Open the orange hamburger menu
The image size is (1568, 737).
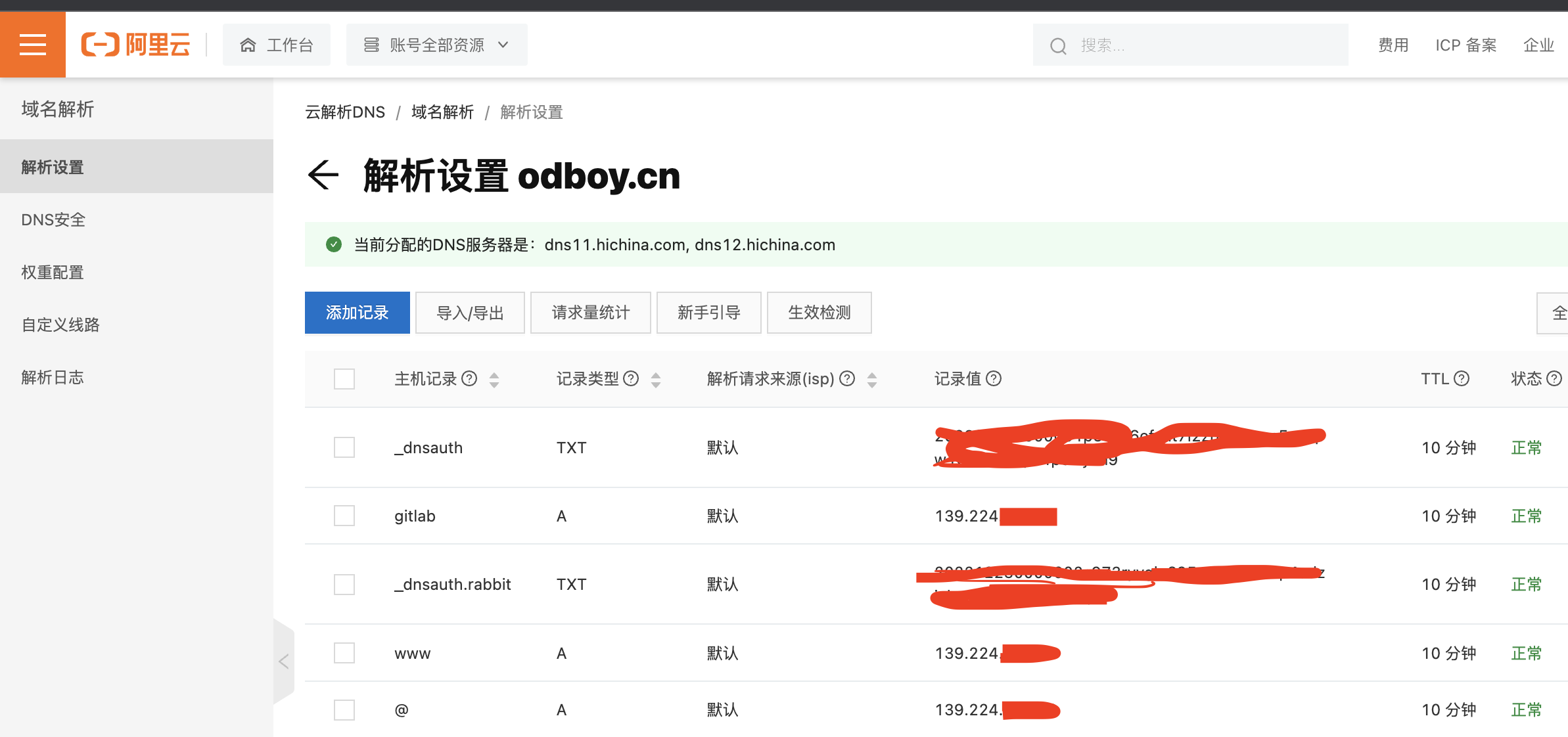(x=32, y=45)
